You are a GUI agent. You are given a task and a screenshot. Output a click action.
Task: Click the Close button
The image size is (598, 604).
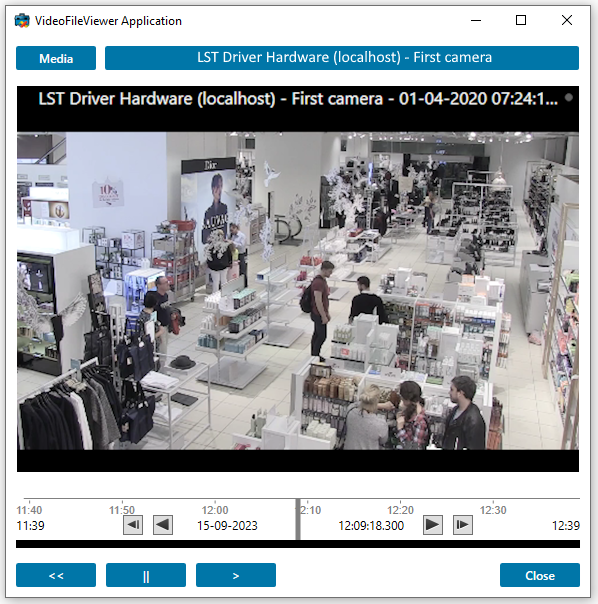[x=540, y=575]
